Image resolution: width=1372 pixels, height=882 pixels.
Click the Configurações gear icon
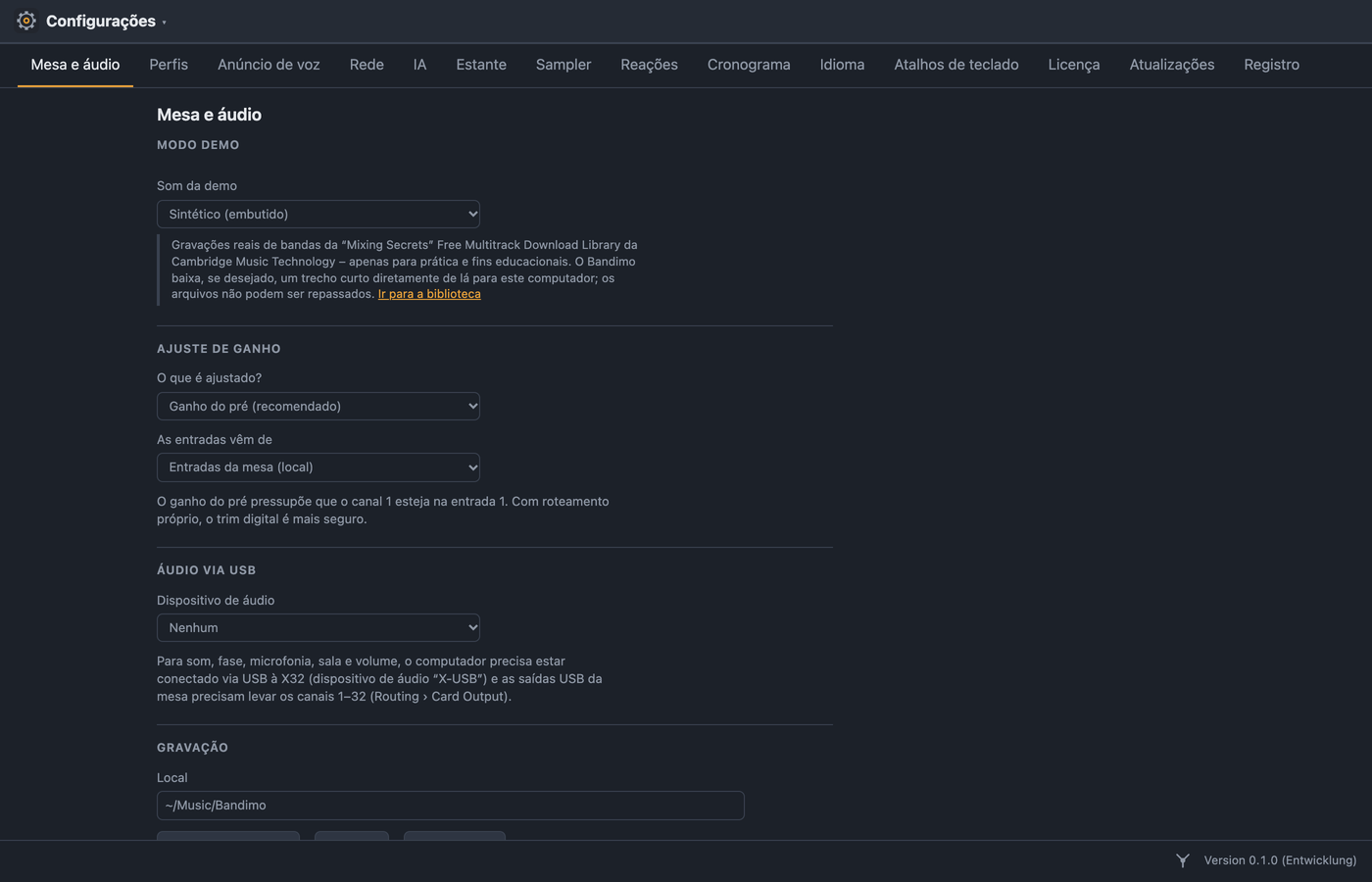point(26,21)
